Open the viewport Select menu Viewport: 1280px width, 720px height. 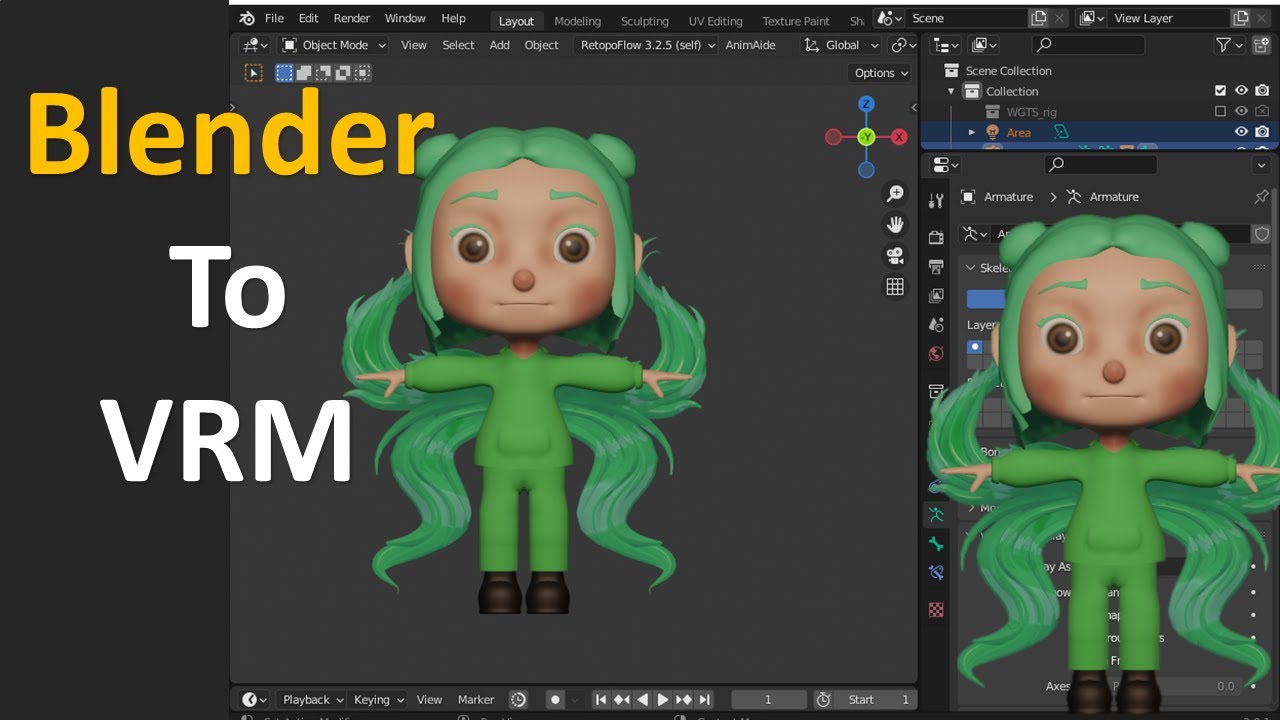point(458,45)
